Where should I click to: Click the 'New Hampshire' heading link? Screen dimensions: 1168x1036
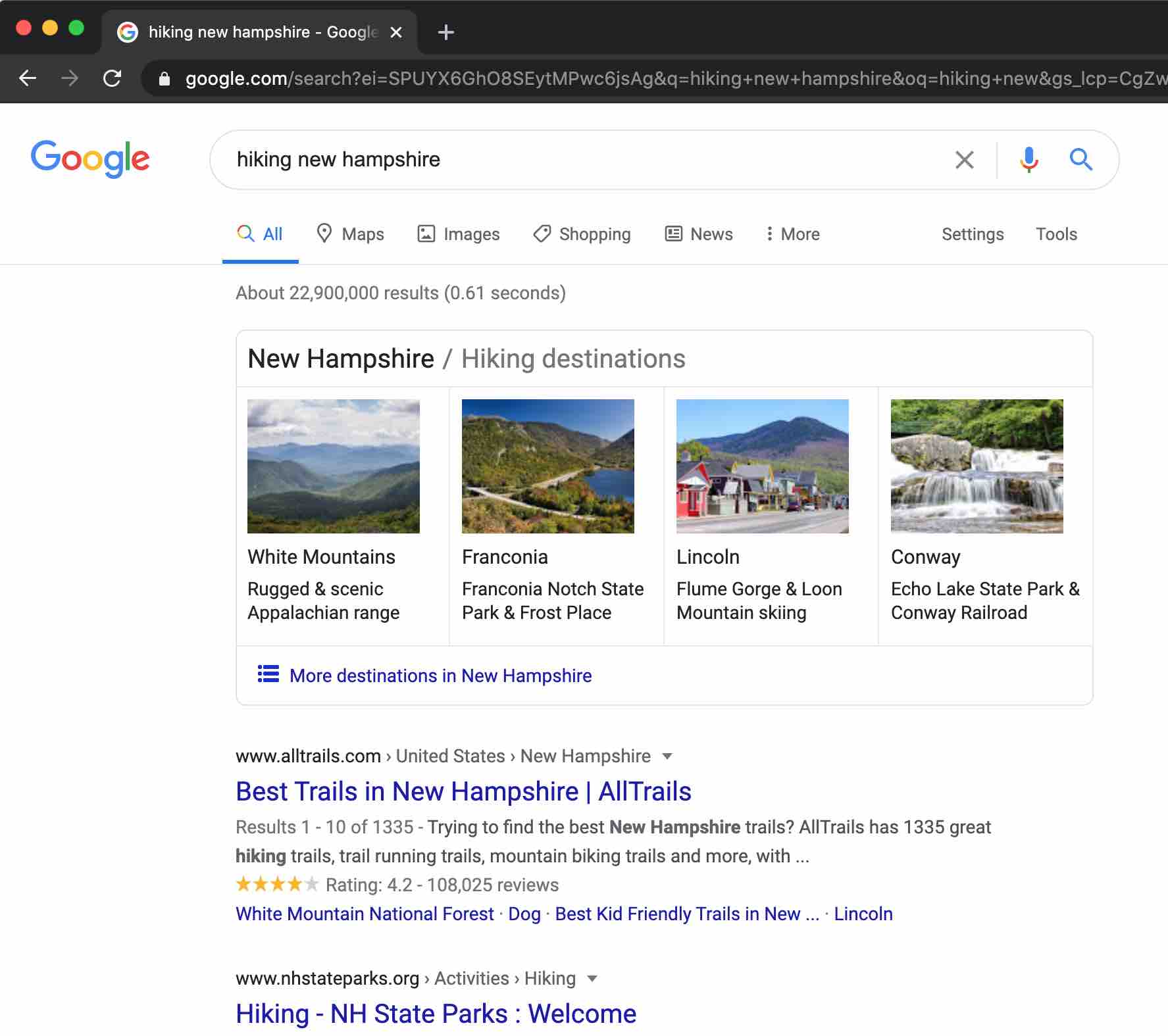tap(341, 358)
